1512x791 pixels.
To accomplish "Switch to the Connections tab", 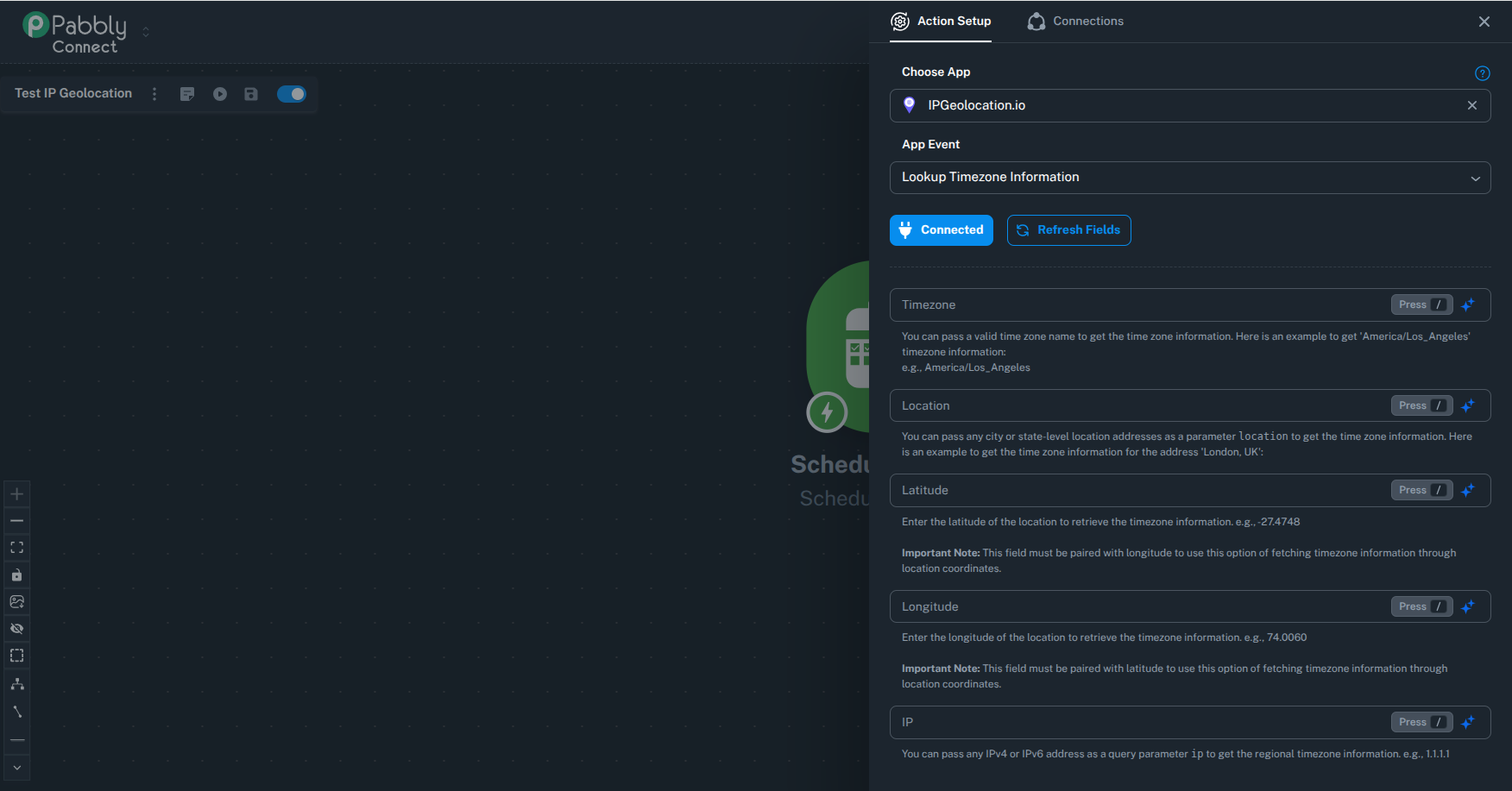I will point(1075,22).
